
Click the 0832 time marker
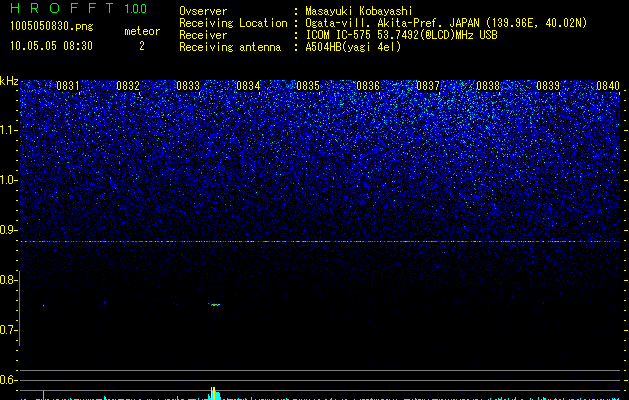pos(128,86)
